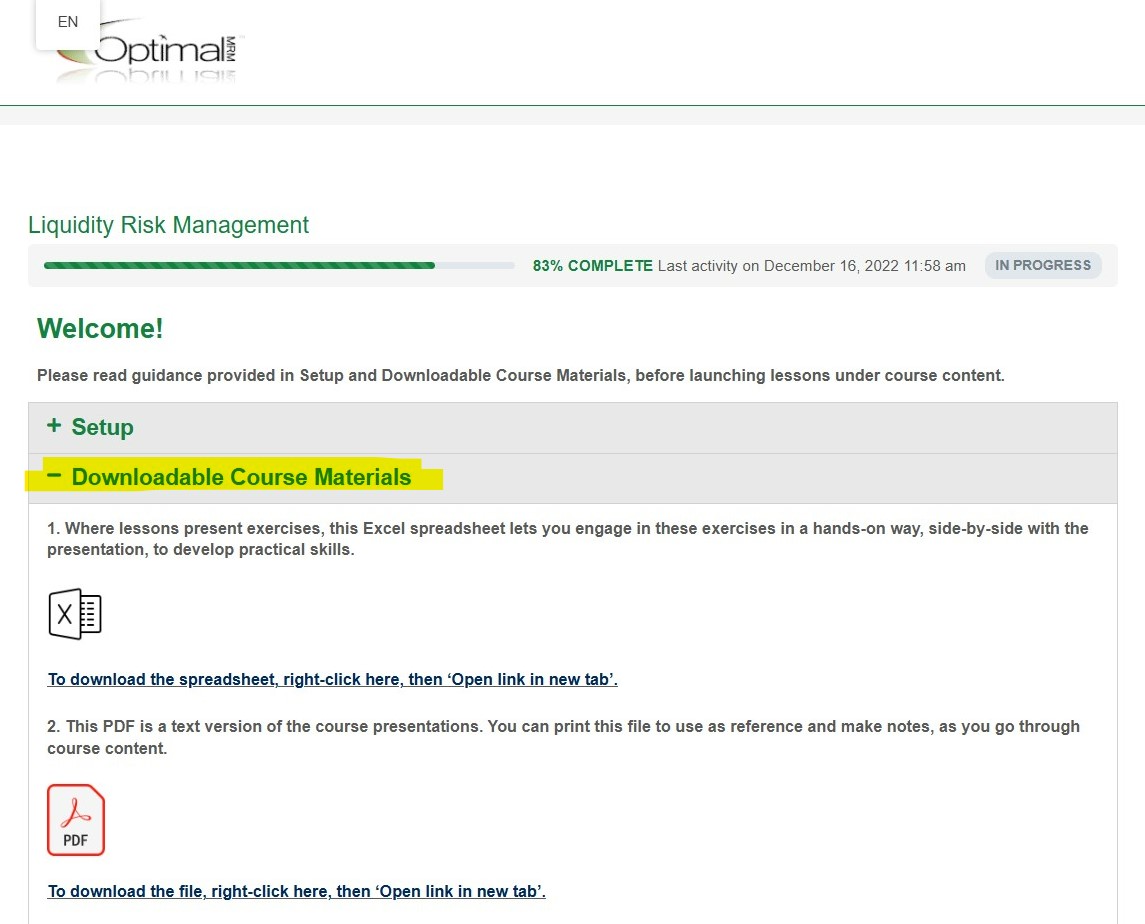Click the Excel spreadsheet file icon

(x=75, y=614)
